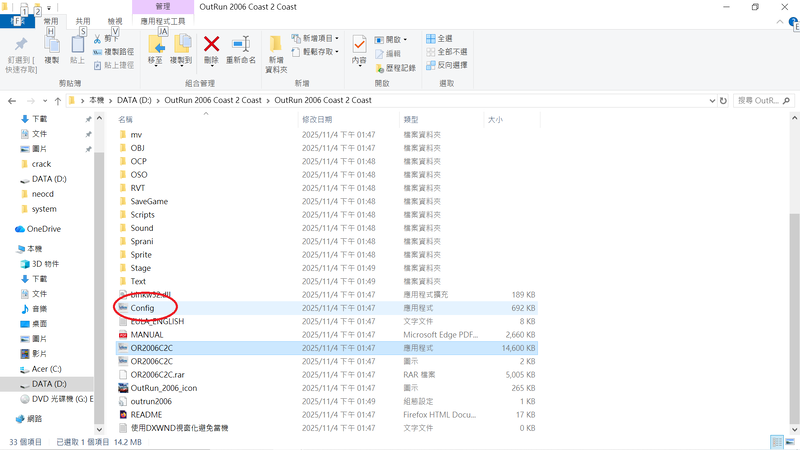This screenshot has height=450, width=800.
Task: Click the Rename icon
Action: click(x=241, y=44)
